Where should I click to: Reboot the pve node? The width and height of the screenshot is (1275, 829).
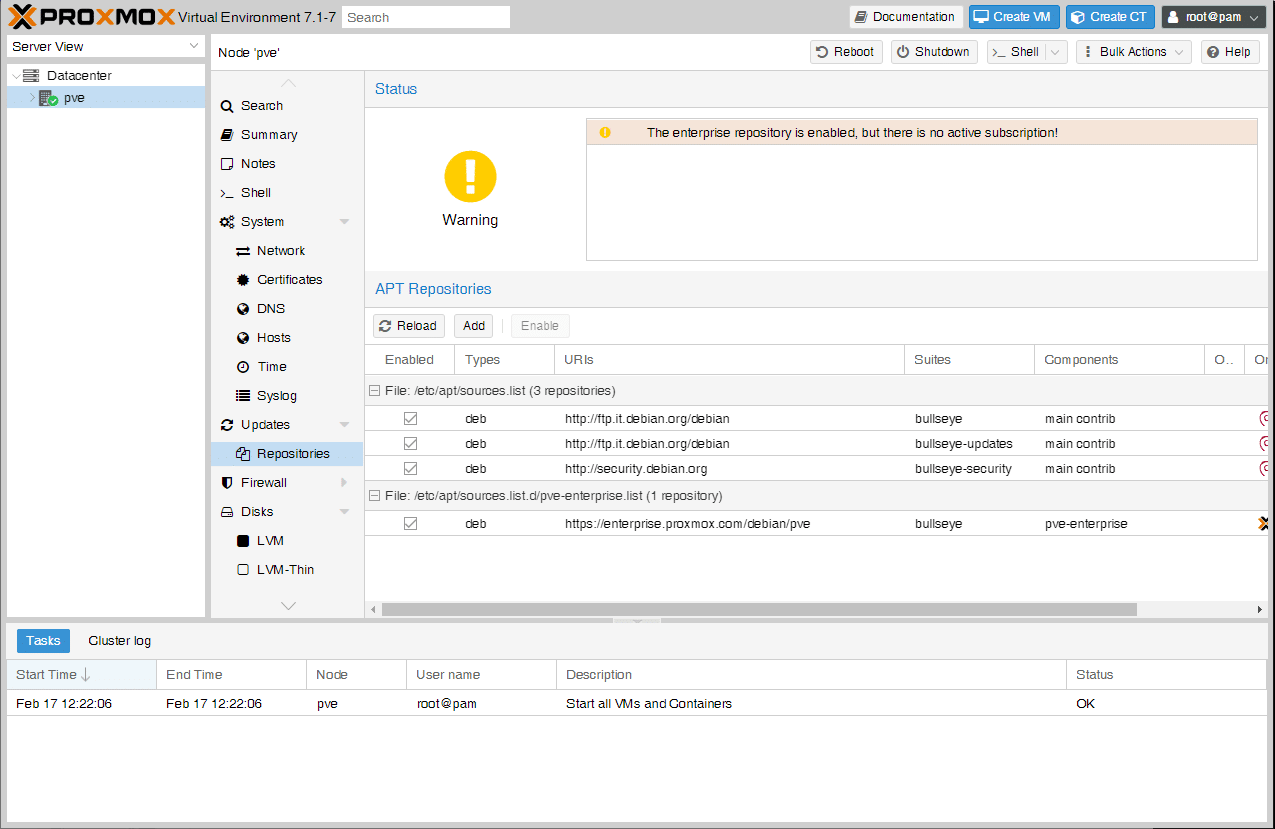[846, 52]
